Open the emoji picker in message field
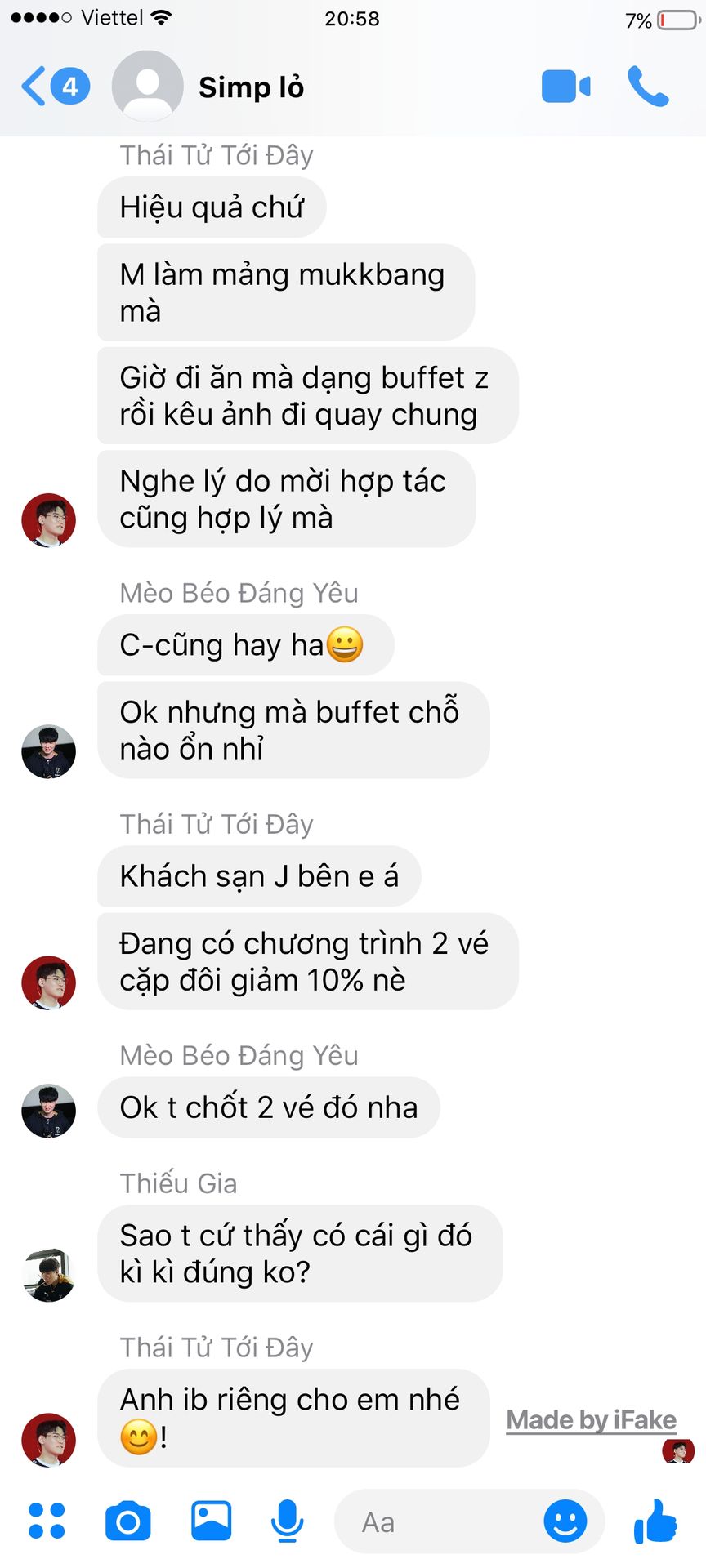Screen dimensions: 706x1568 click(x=565, y=1521)
